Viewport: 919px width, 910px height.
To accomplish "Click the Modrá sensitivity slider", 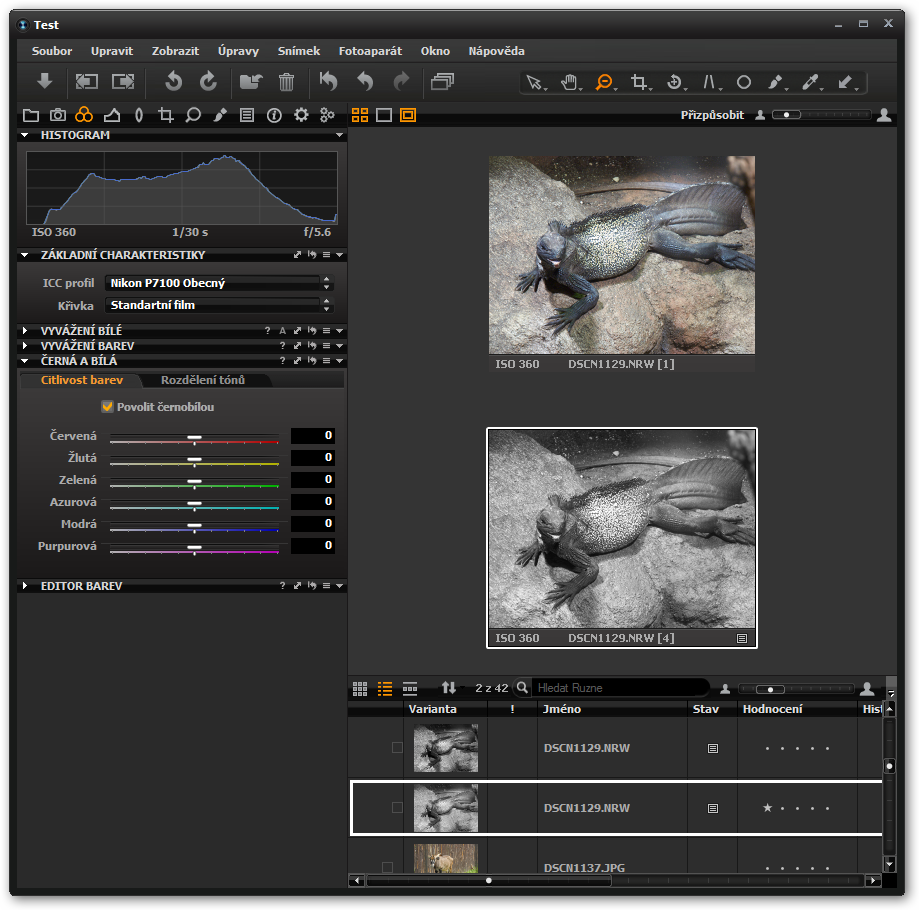I will click(x=194, y=526).
